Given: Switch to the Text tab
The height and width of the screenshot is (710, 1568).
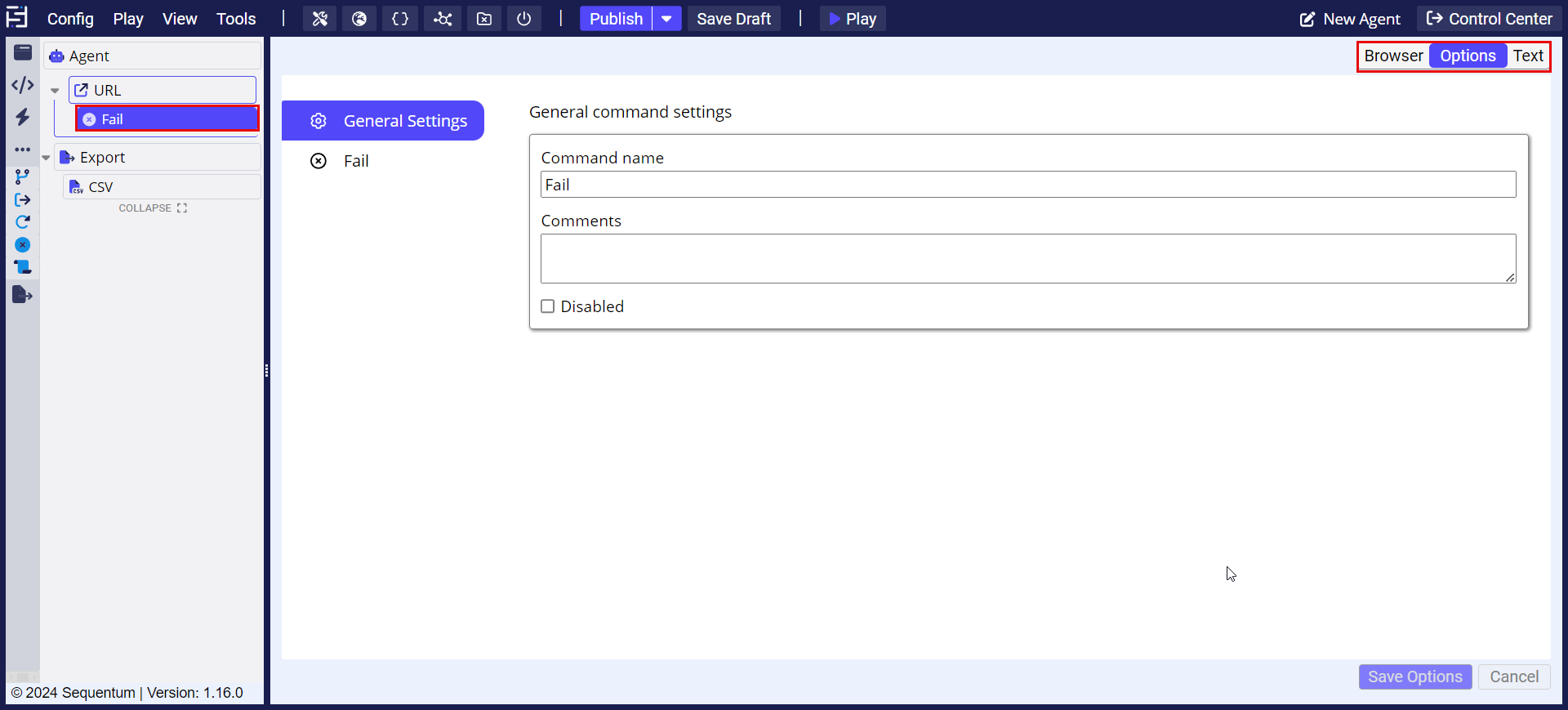Looking at the screenshot, I should click(1527, 56).
